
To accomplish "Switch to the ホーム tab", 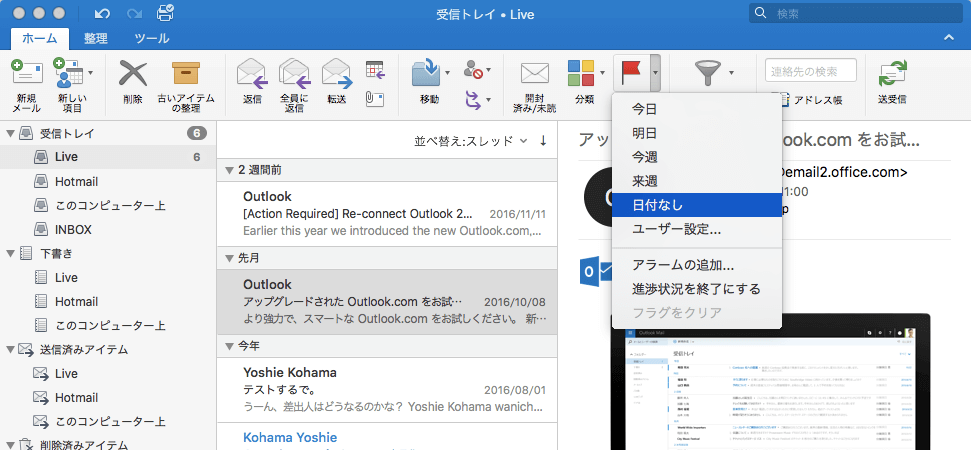I will pos(40,38).
